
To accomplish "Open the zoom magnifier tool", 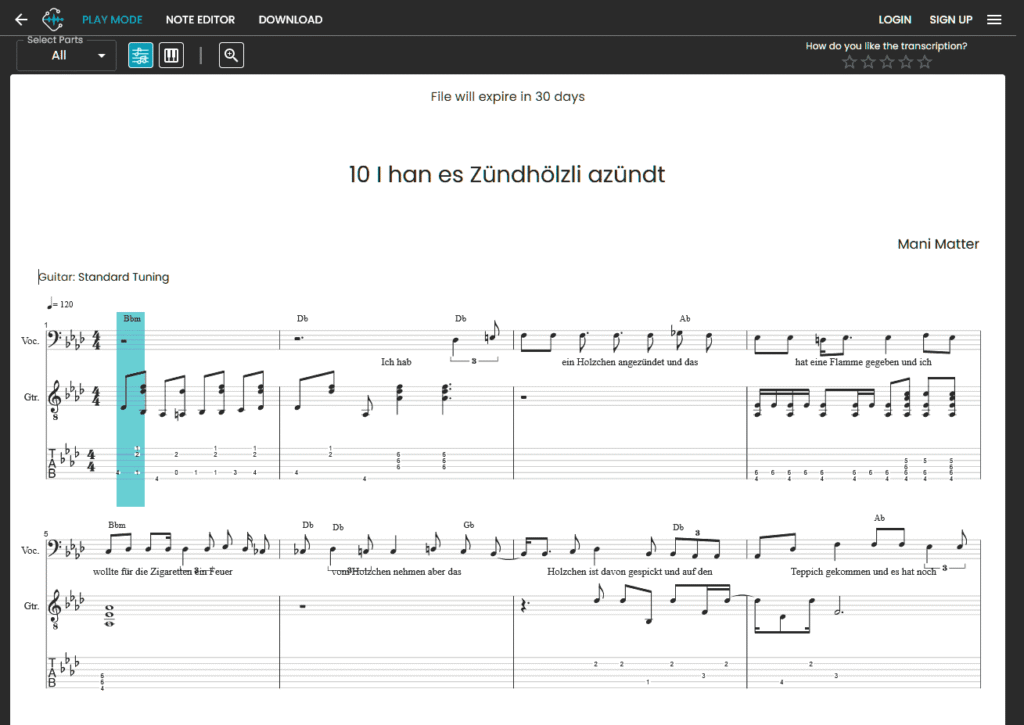I will coord(231,55).
